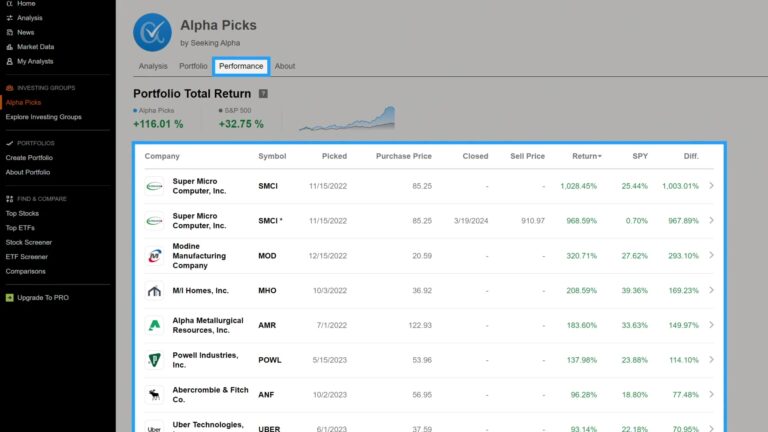Open Stock Screener
This screenshot has width=768, height=432.
click(x=28, y=242)
